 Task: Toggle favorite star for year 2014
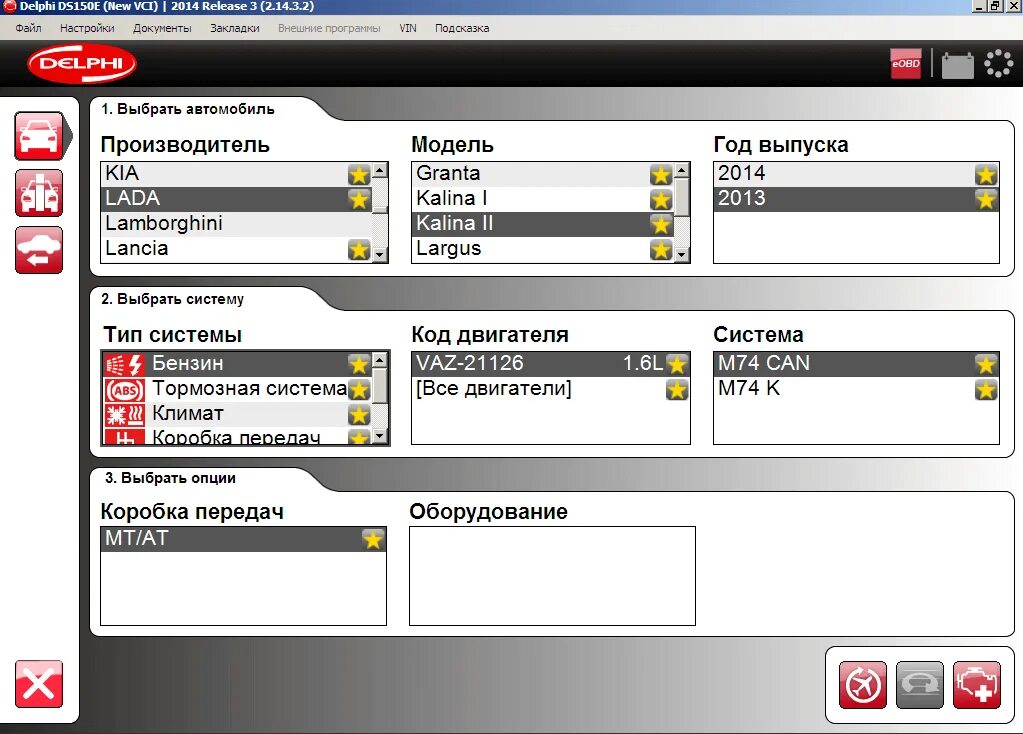click(x=986, y=174)
